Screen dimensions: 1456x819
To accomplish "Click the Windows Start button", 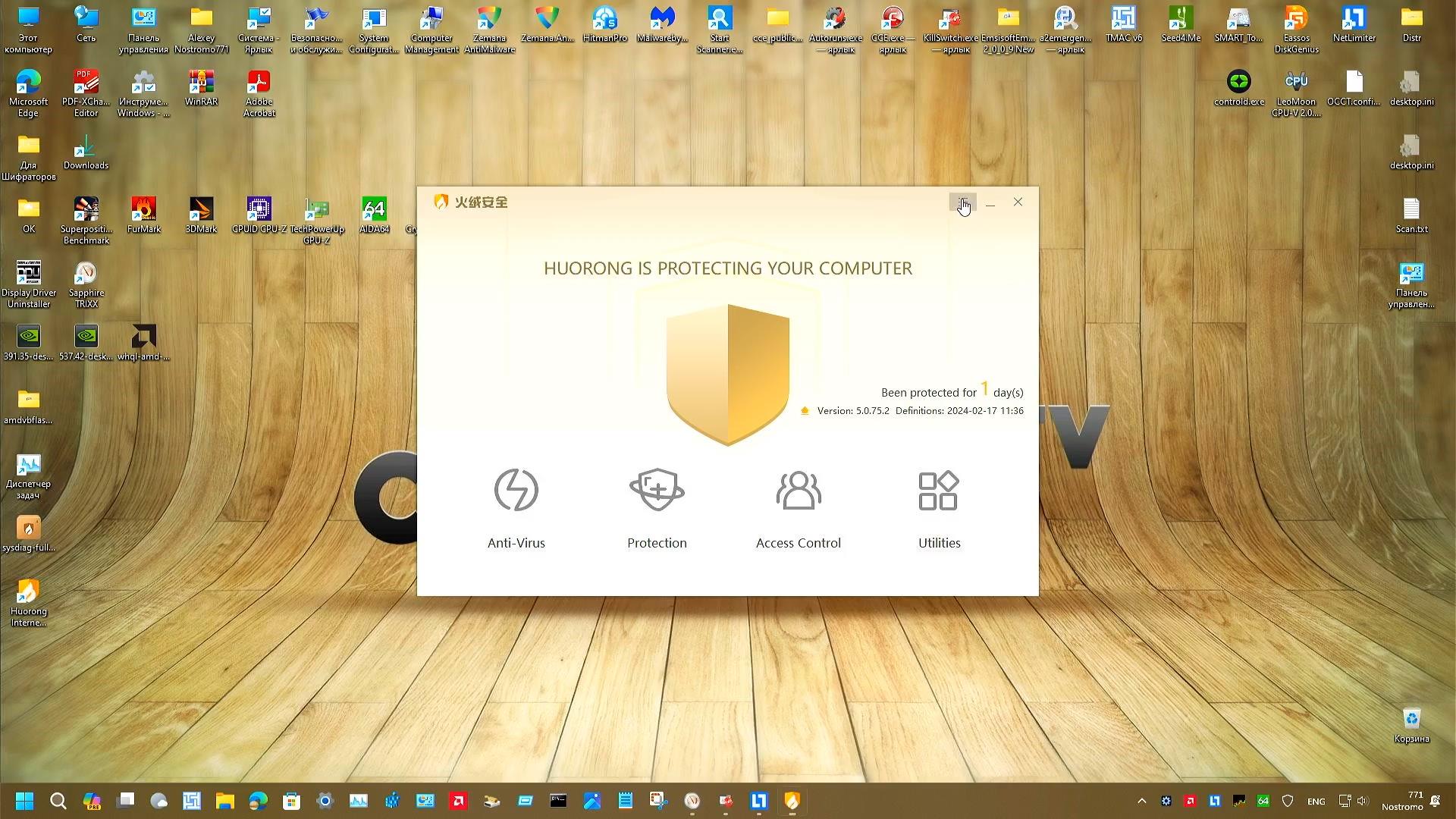I will (23, 801).
